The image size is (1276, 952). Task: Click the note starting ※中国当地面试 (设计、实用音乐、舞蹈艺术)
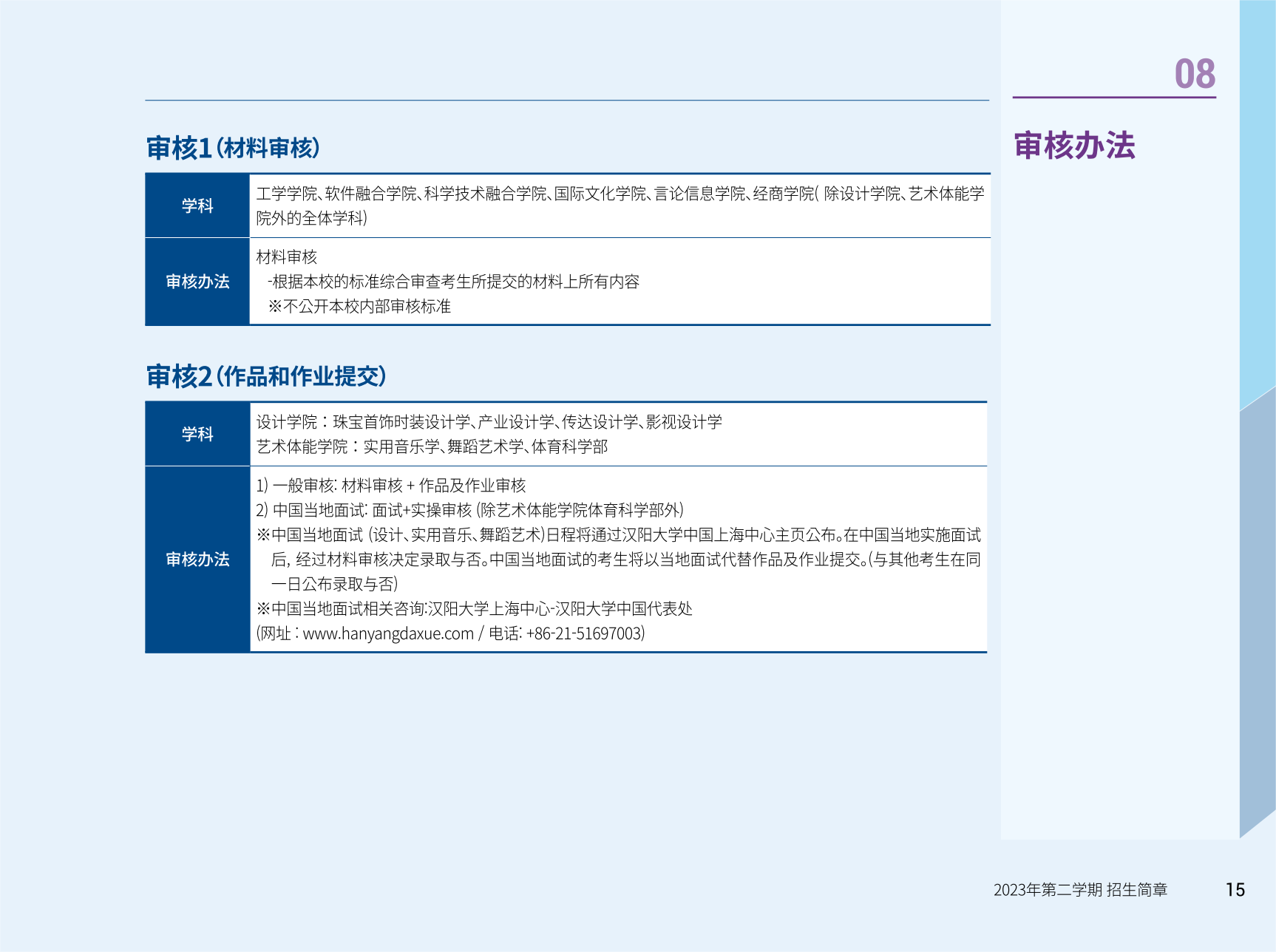pos(619,535)
